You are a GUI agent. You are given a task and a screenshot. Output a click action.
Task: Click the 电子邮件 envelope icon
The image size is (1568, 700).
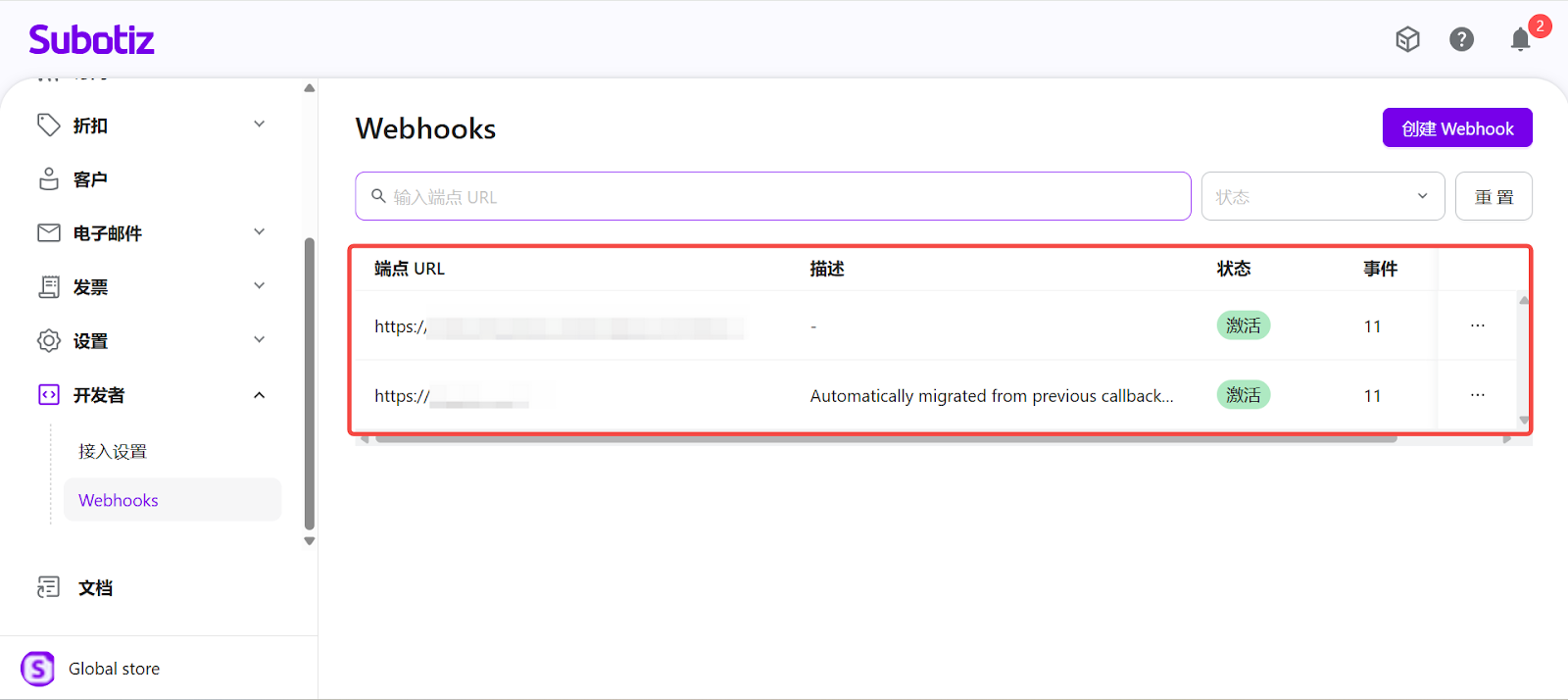pyautogui.click(x=48, y=232)
